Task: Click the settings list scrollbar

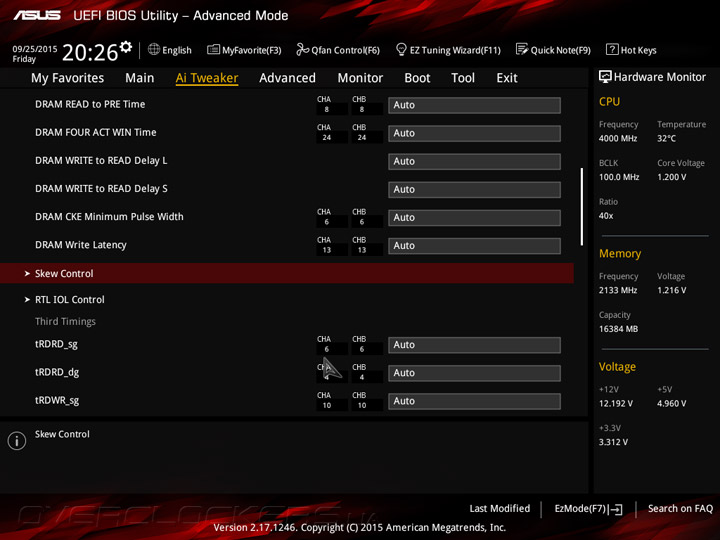Action: [x=582, y=207]
